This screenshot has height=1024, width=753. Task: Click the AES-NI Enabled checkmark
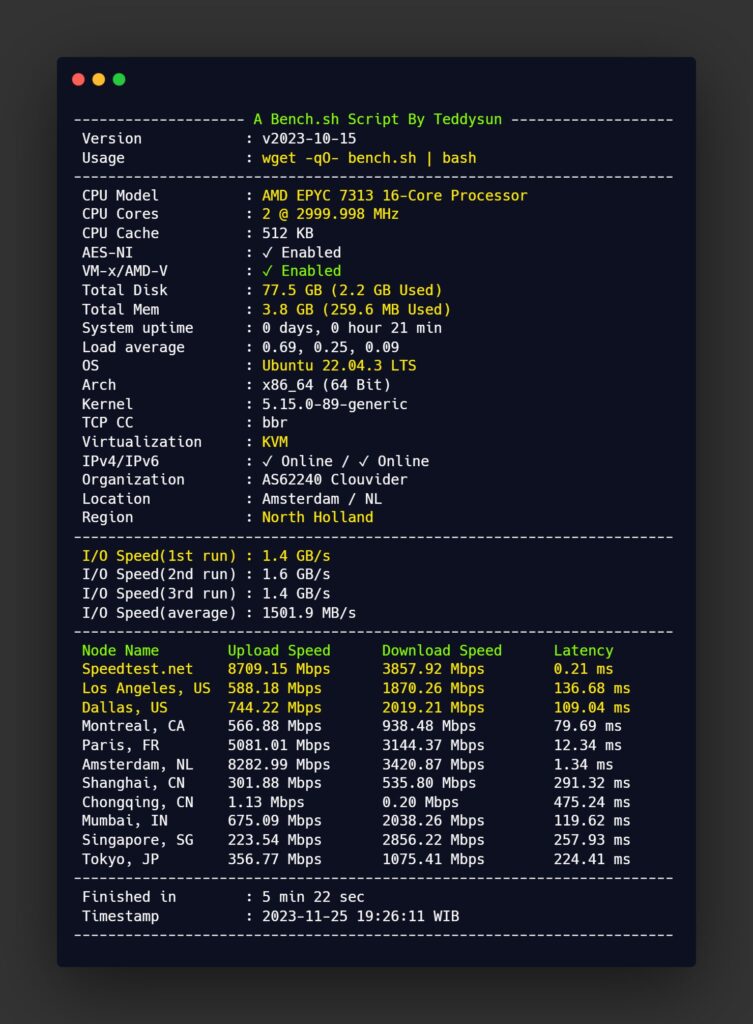click(267, 252)
